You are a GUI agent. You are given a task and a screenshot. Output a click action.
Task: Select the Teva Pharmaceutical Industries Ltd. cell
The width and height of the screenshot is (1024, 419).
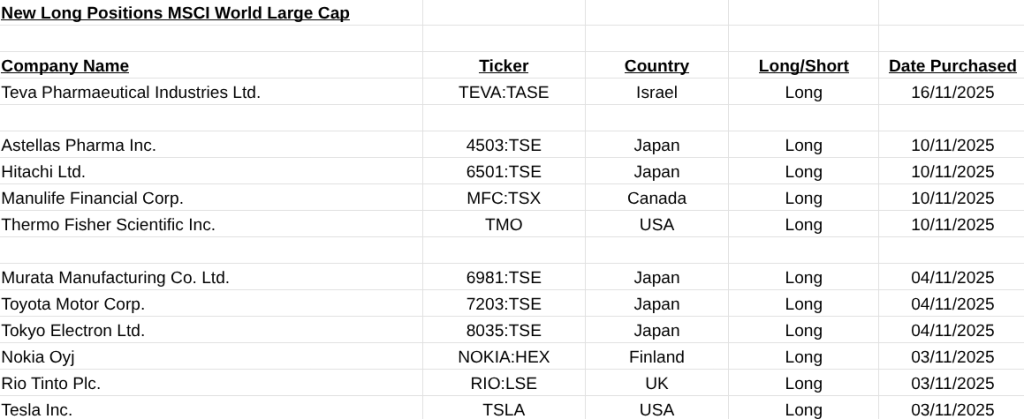coord(131,92)
